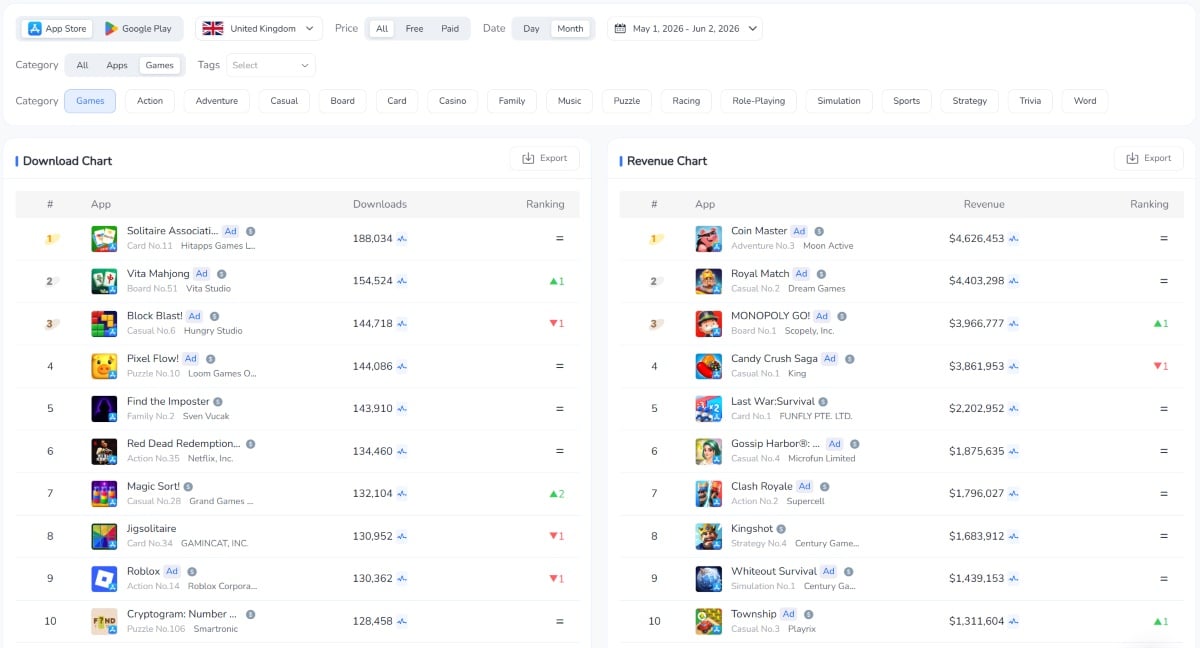The height and width of the screenshot is (648, 1200).
Task: Open the Roblox app icon
Action: (104, 578)
